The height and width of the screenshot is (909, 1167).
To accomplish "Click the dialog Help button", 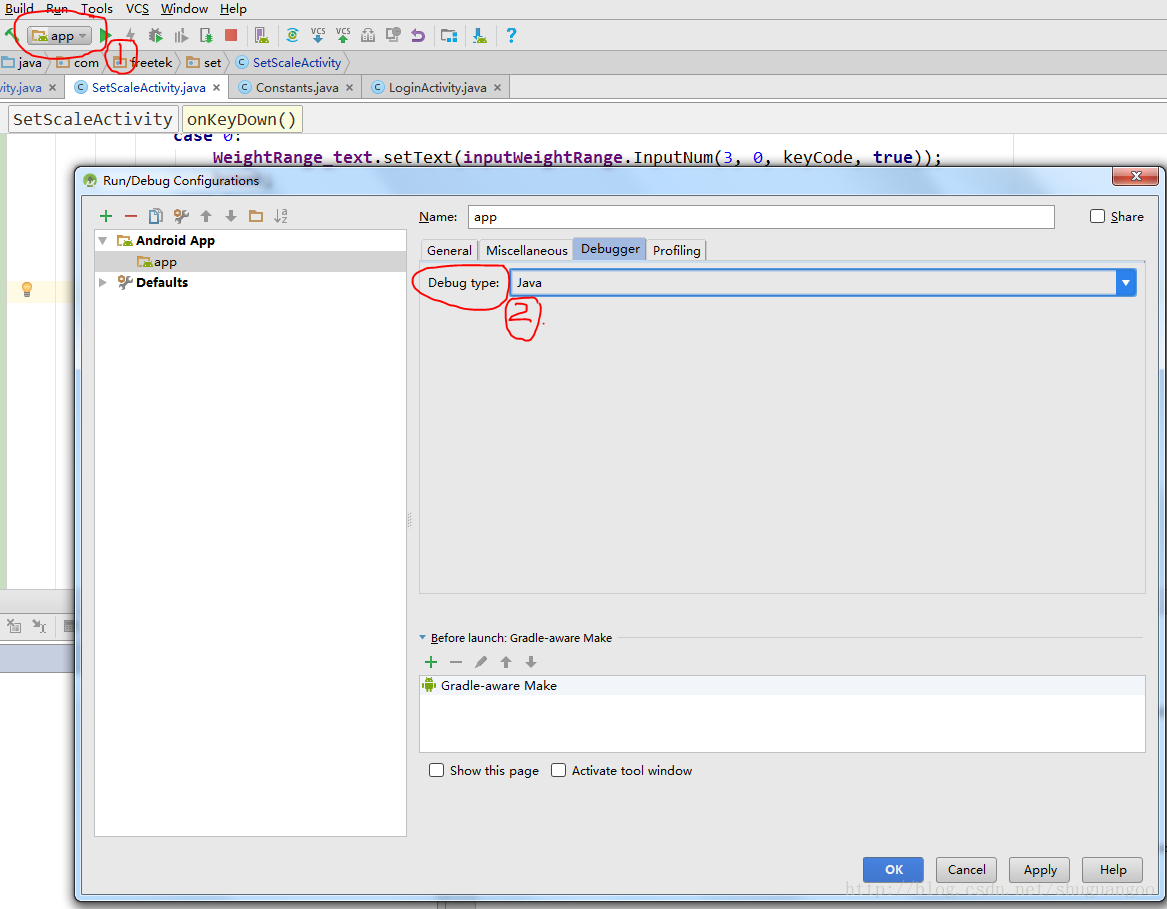I will (1112, 869).
